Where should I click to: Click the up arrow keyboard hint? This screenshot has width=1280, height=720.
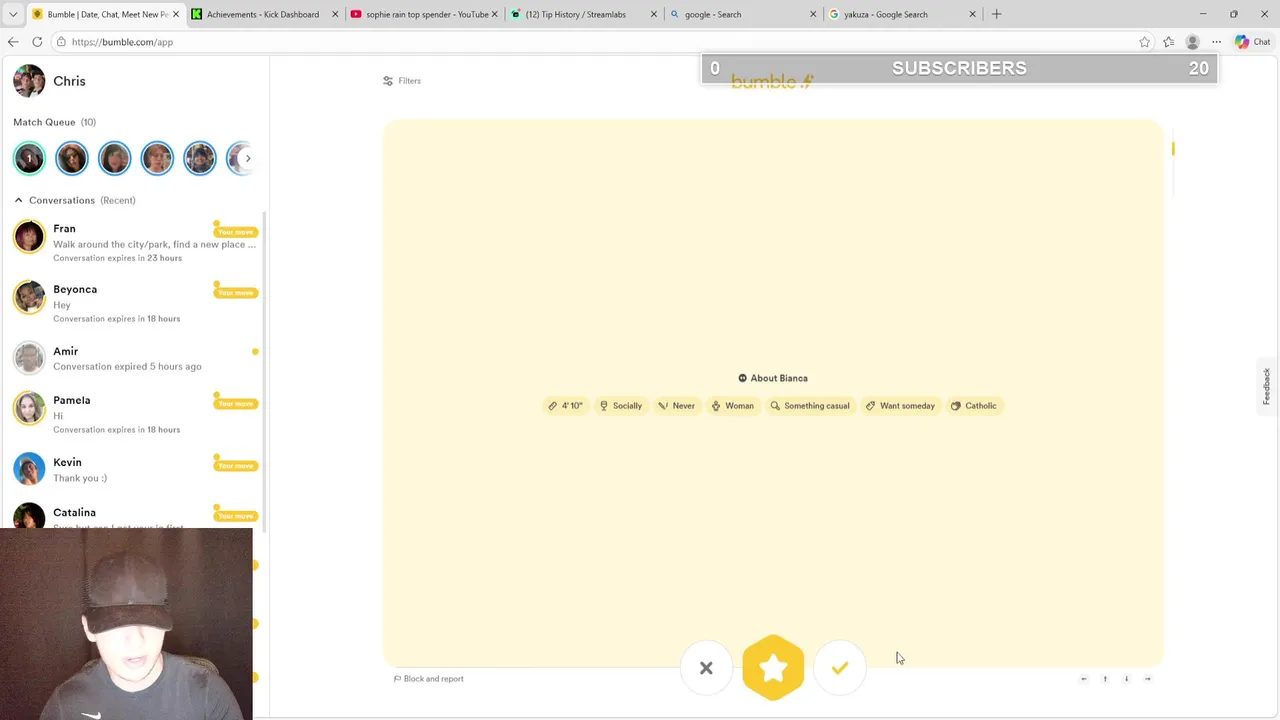1105,679
